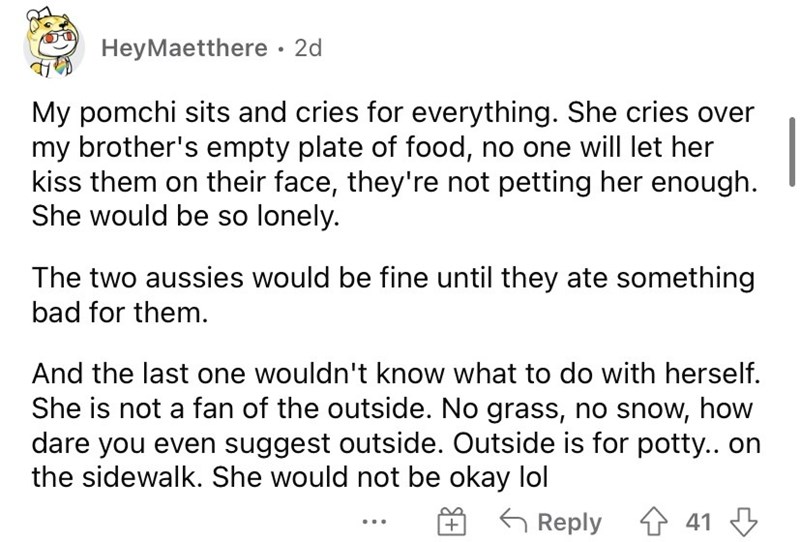Image resolution: width=800 pixels, height=542 pixels.
Task: Open HeyMaetthere's avatar image
Action: [x=53, y=45]
